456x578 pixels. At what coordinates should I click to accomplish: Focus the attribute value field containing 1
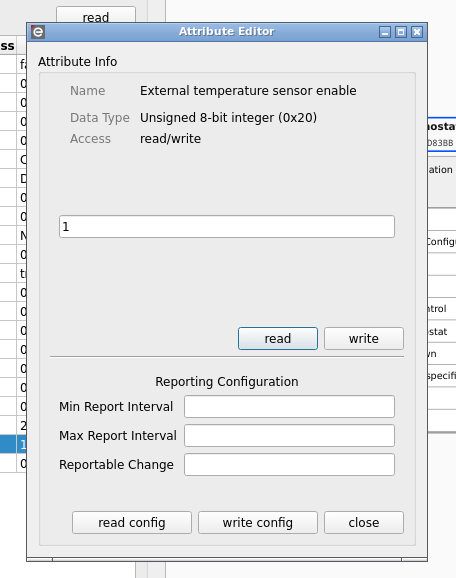tap(227, 226)
